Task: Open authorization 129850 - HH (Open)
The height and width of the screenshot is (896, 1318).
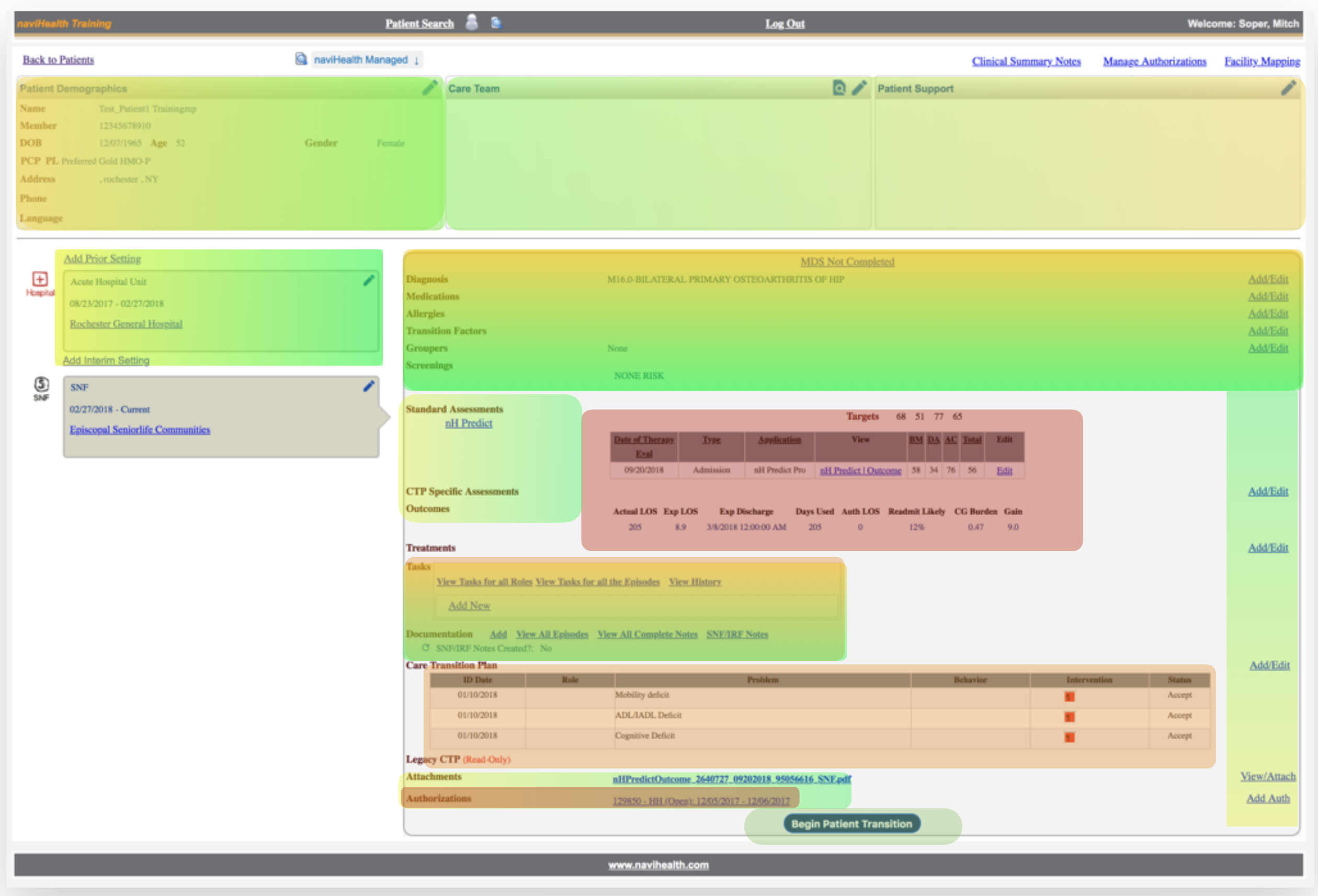Action: pyautogui.click(x=701, y=801)
